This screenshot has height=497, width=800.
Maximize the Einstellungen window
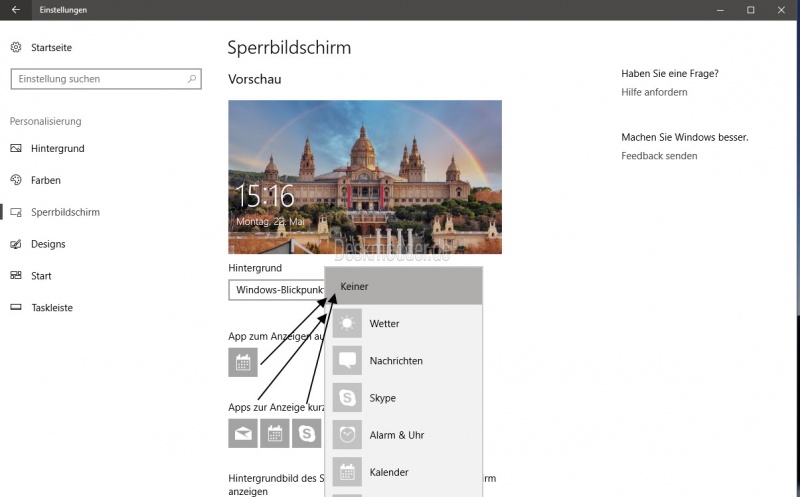pyautogui.click(x=751, y=10)
